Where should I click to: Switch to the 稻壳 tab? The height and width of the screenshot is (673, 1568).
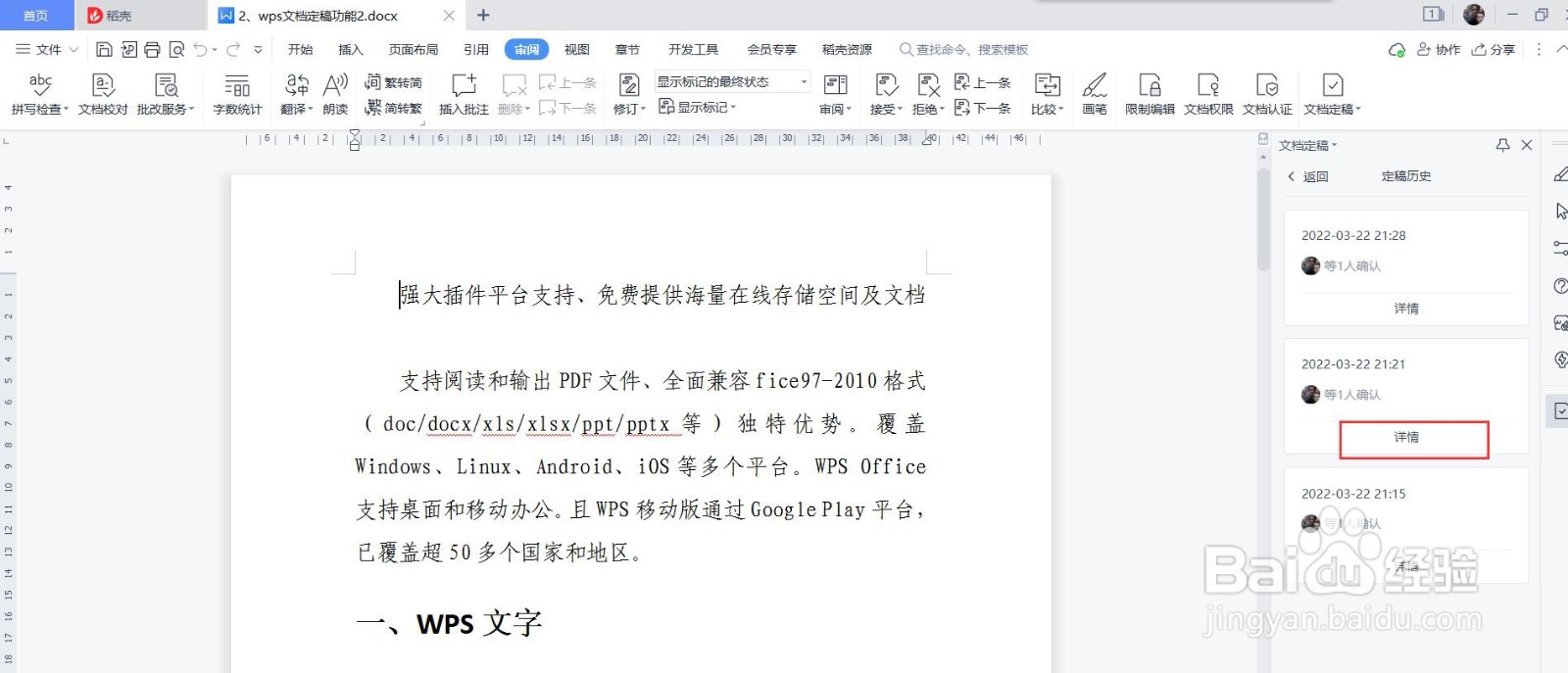pyautogui.click(x=141, y=15)
